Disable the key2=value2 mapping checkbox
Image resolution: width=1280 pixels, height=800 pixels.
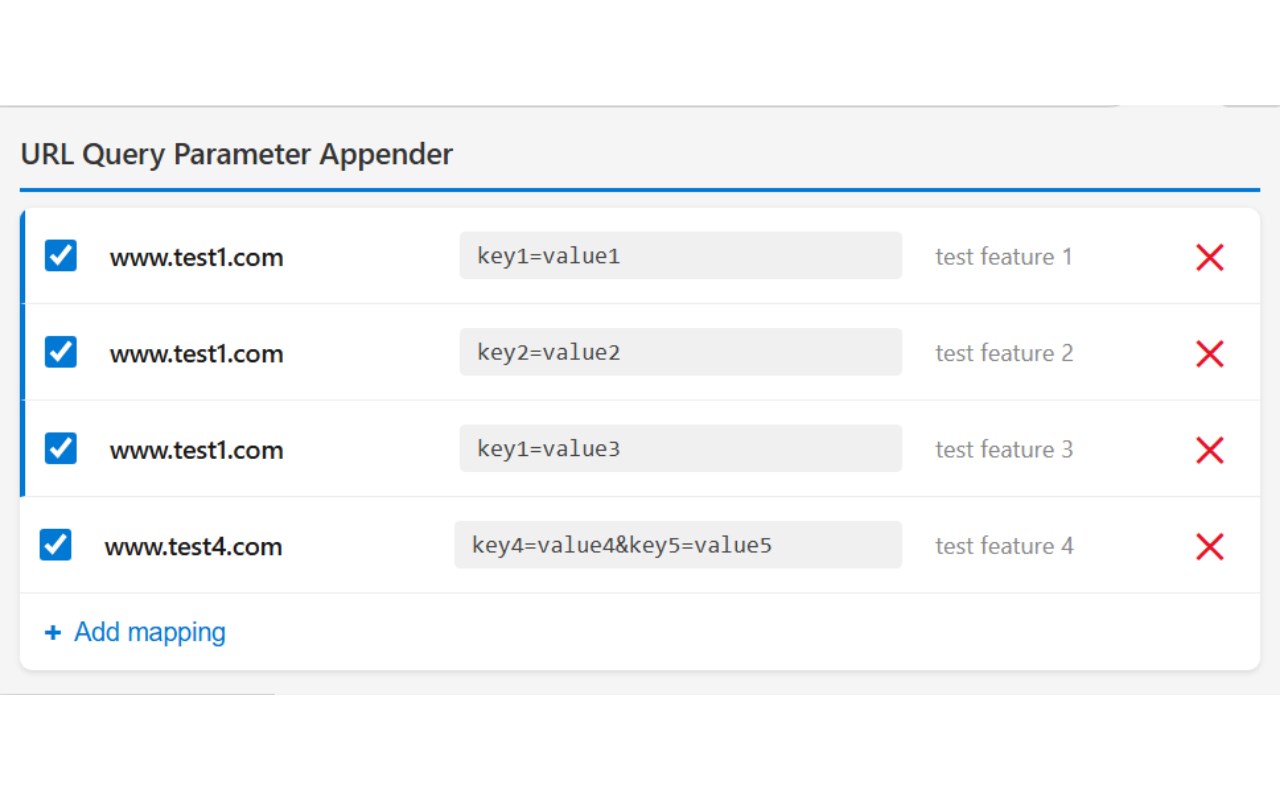click(x=61, y=352)
